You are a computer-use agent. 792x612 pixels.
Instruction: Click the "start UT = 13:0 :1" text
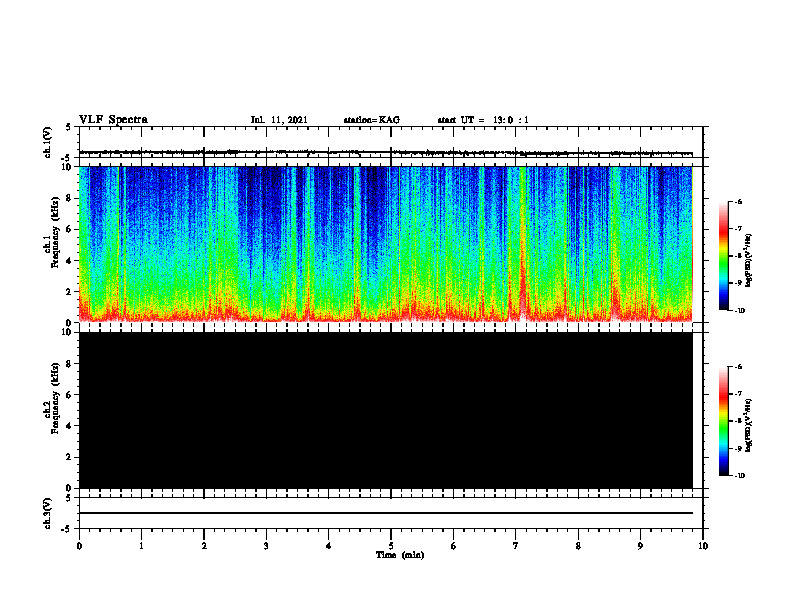pyautogui.click(x=483, y=120)
